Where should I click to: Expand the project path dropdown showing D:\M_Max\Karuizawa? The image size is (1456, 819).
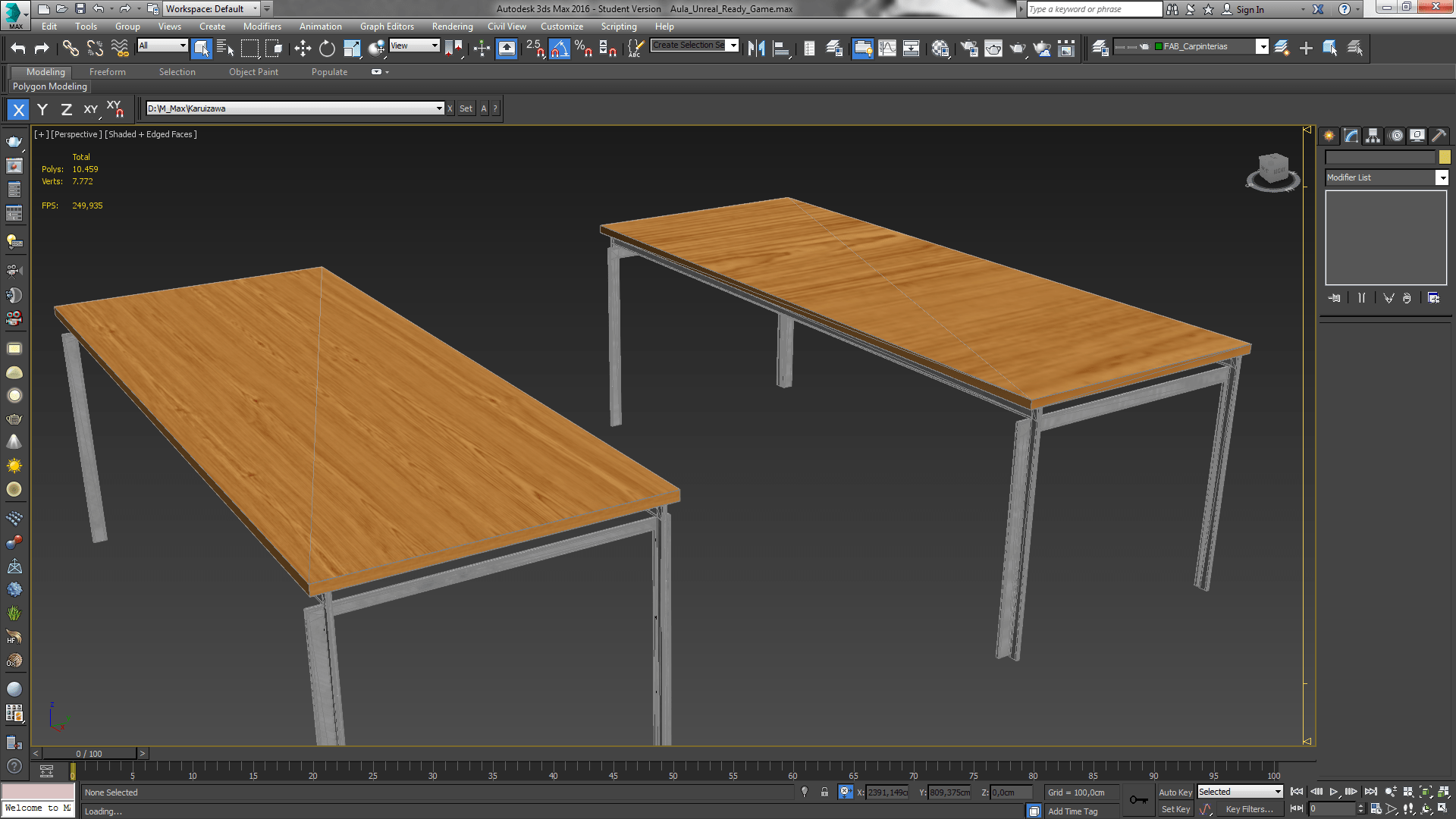pos(440,108)
